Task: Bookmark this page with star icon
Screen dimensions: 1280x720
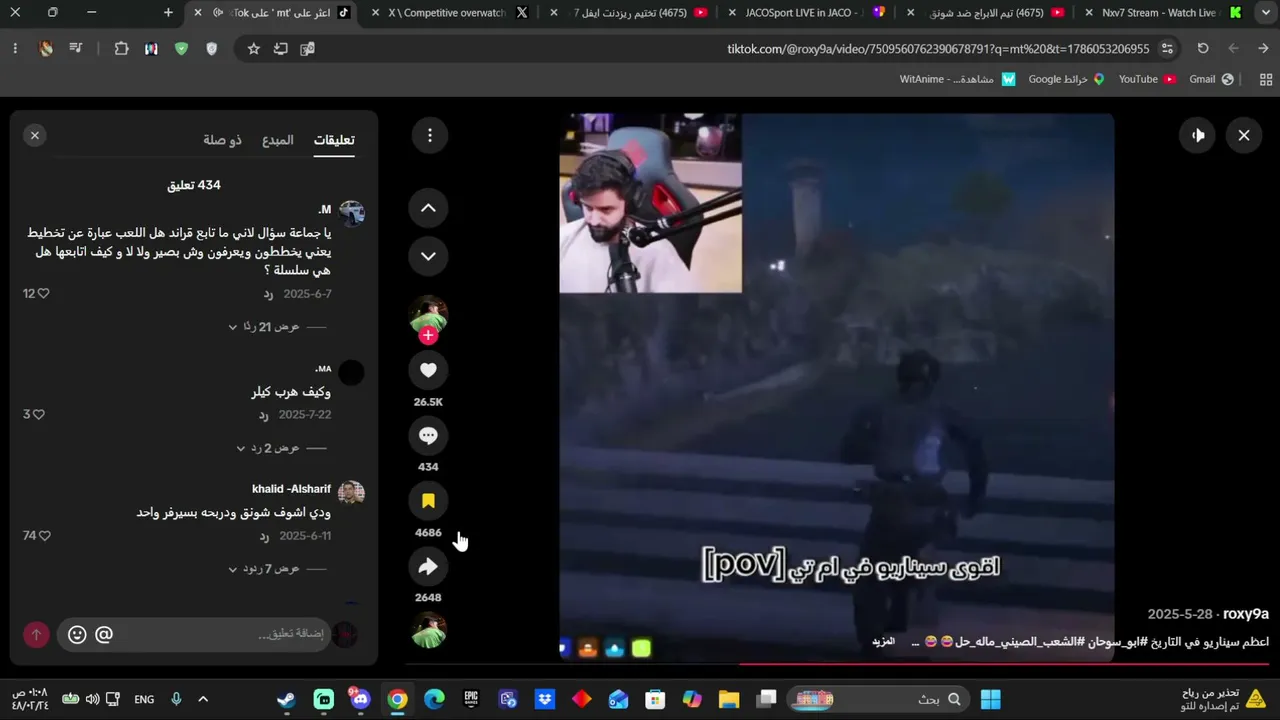Action: (253, 49)
